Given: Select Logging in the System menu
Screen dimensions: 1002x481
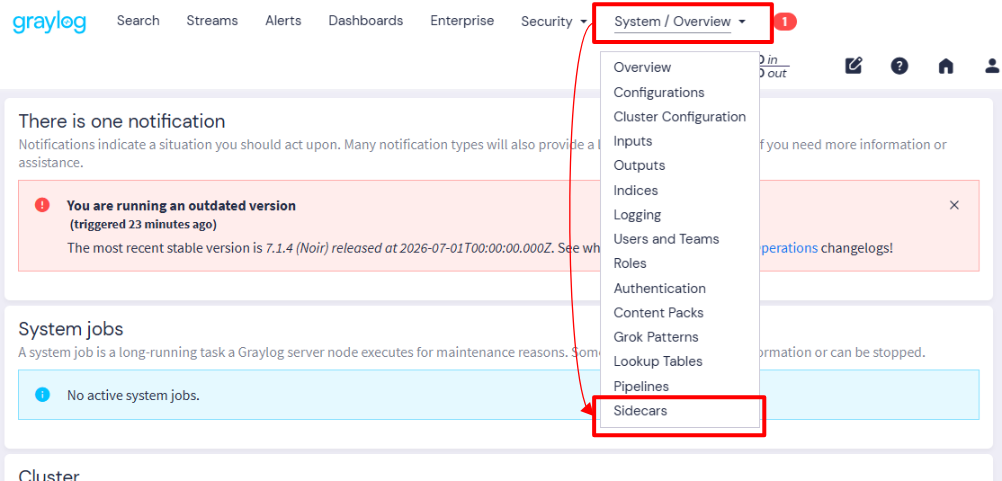Looking at the screenshot, I should pos(637,215).
